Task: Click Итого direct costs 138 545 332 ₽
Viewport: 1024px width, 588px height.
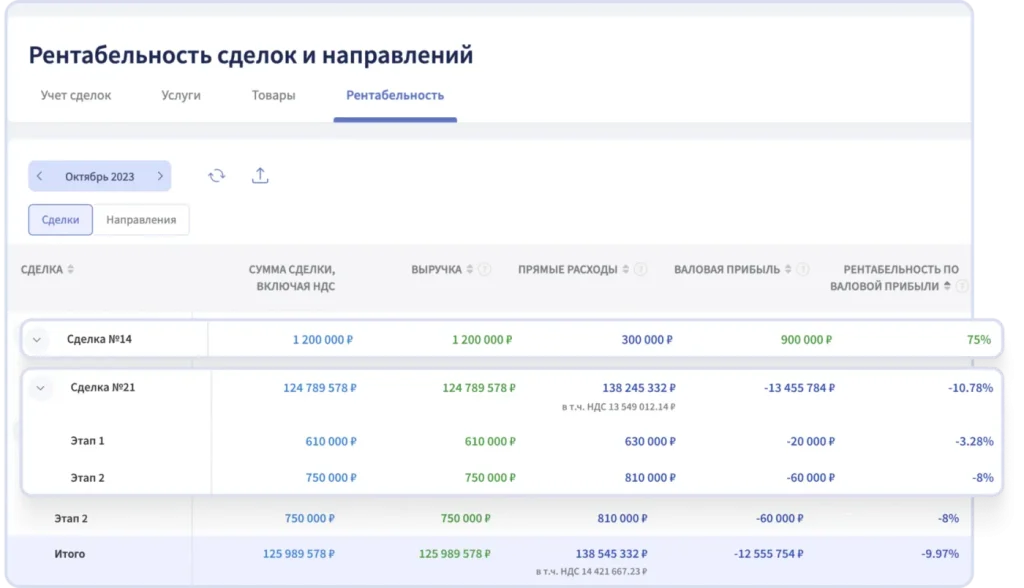Action: point(612,554)
